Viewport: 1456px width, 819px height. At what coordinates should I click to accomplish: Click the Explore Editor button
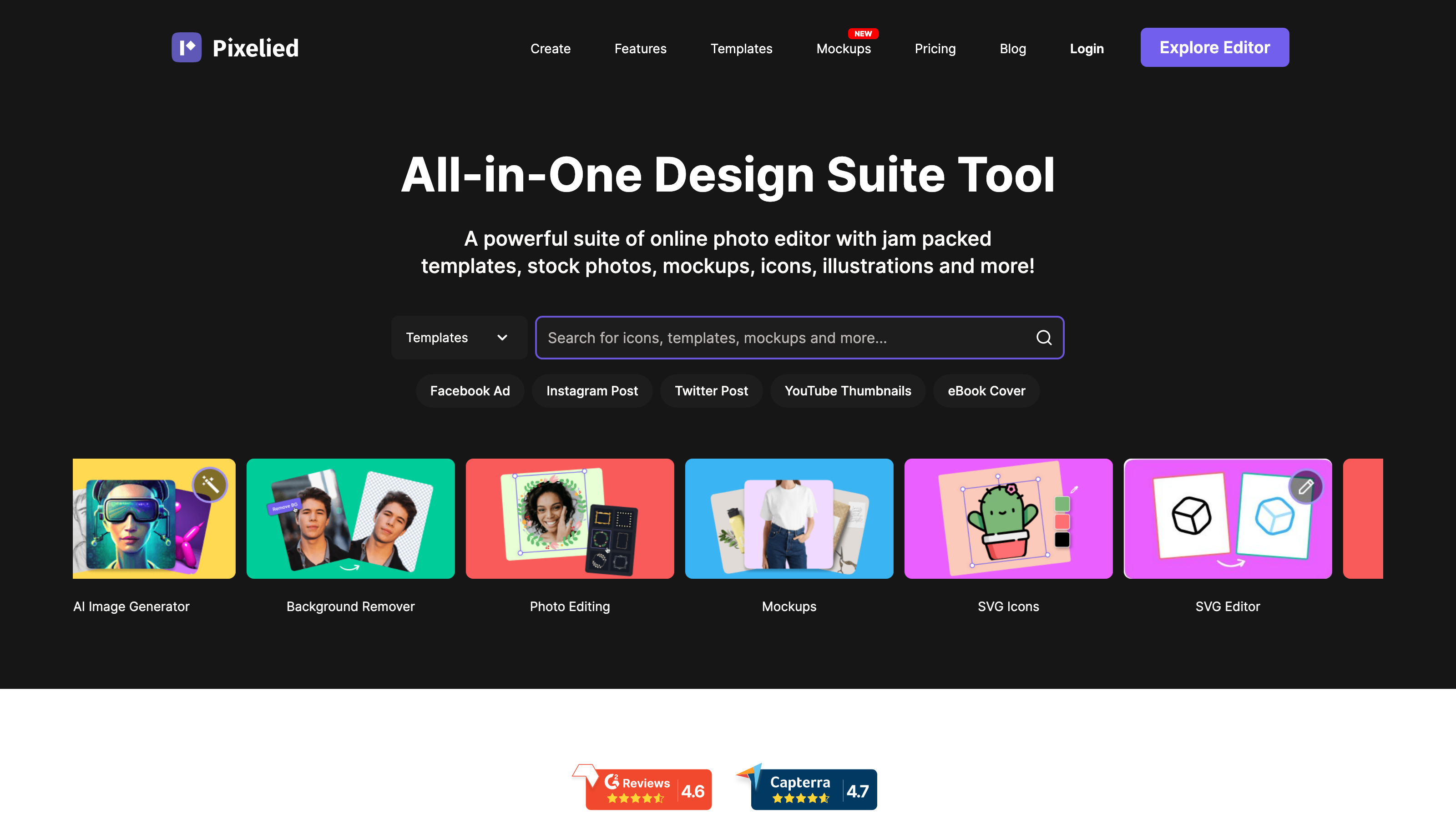tap(1214, 47)
